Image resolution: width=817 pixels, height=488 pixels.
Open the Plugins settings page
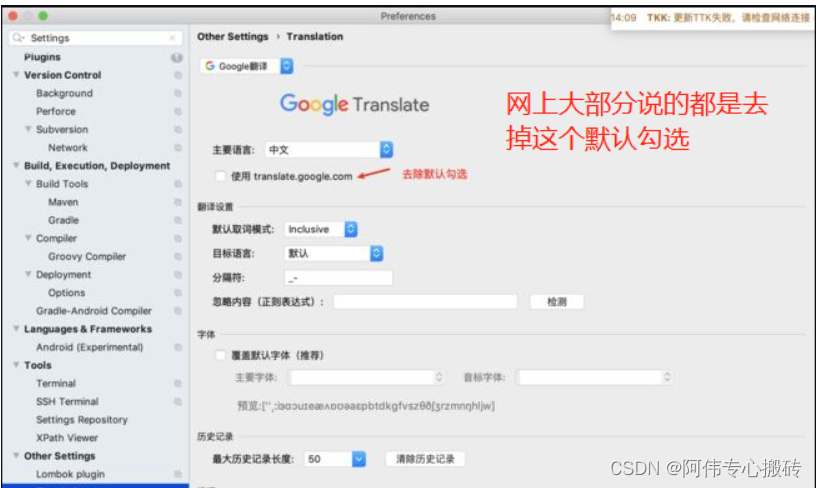coord(42,57)
